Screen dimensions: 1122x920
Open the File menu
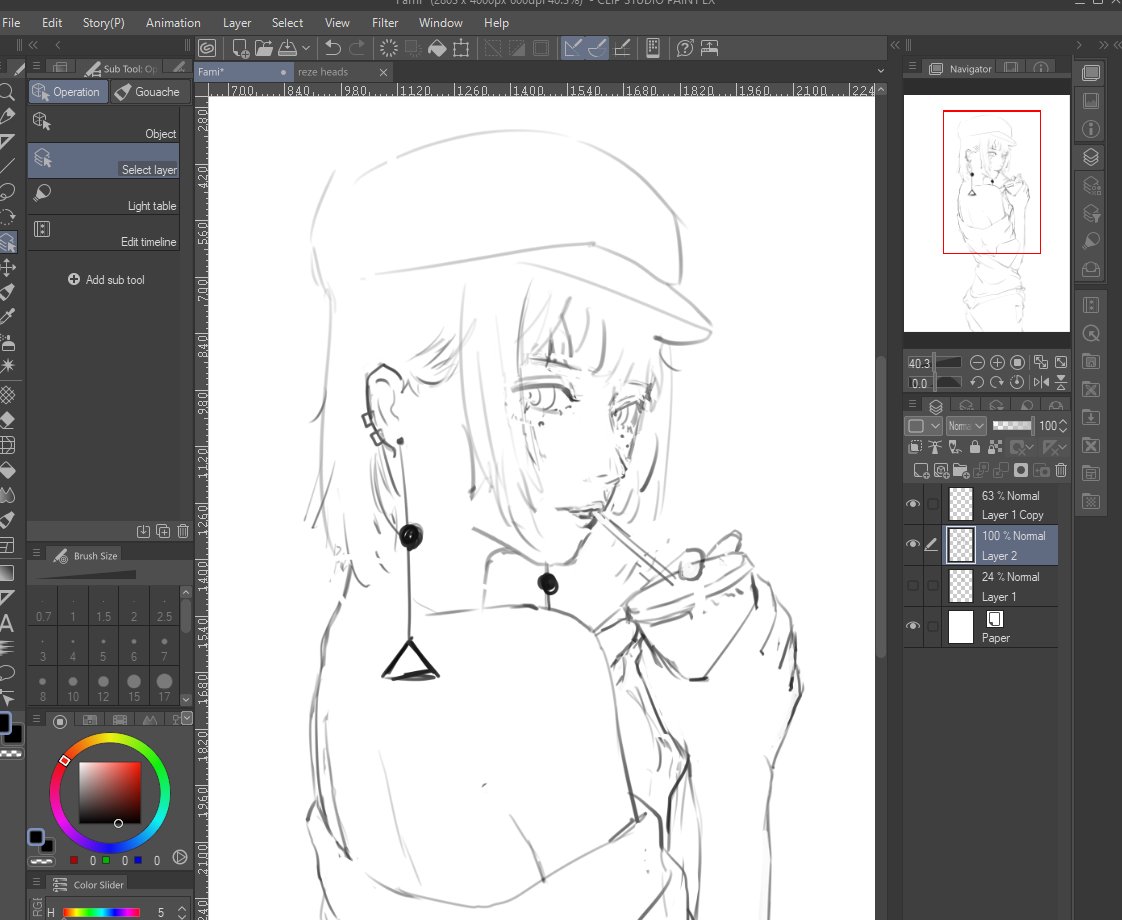pyautogui.click(x=11, y=23)
